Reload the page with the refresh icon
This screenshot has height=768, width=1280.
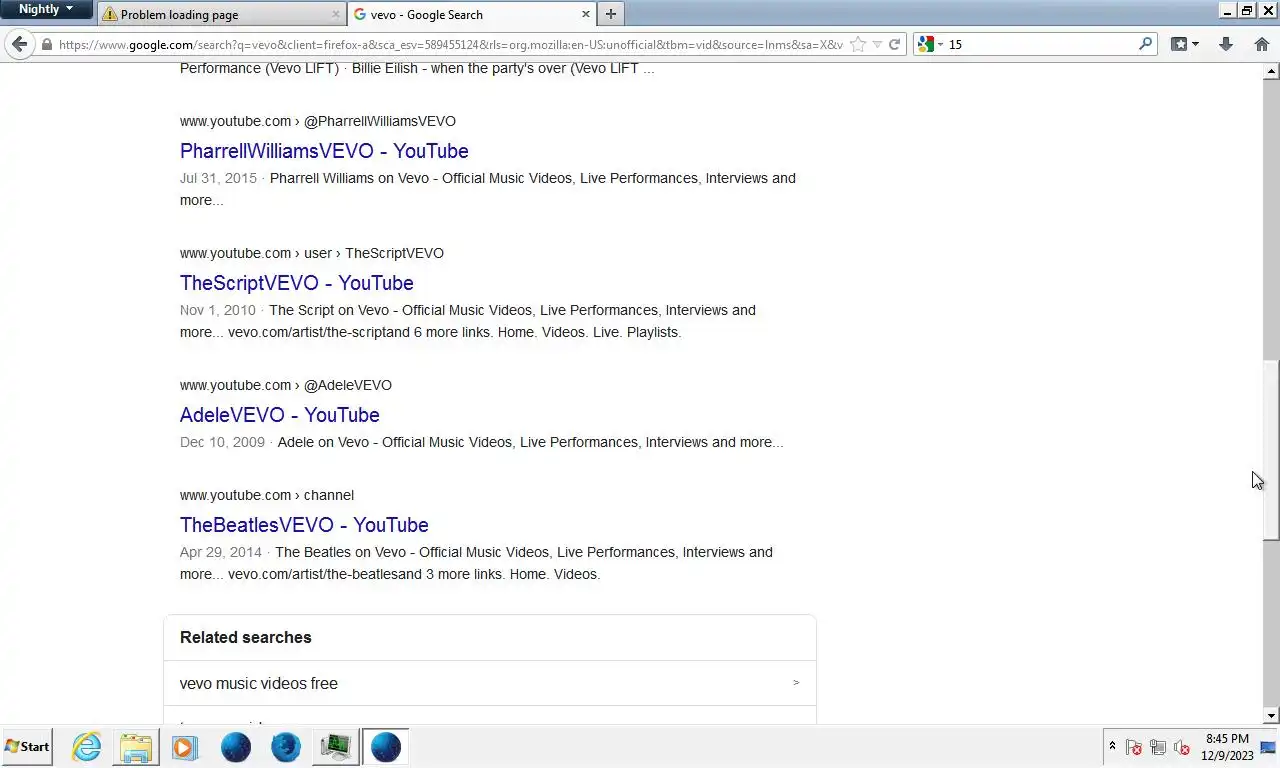(x=895, y=44)
